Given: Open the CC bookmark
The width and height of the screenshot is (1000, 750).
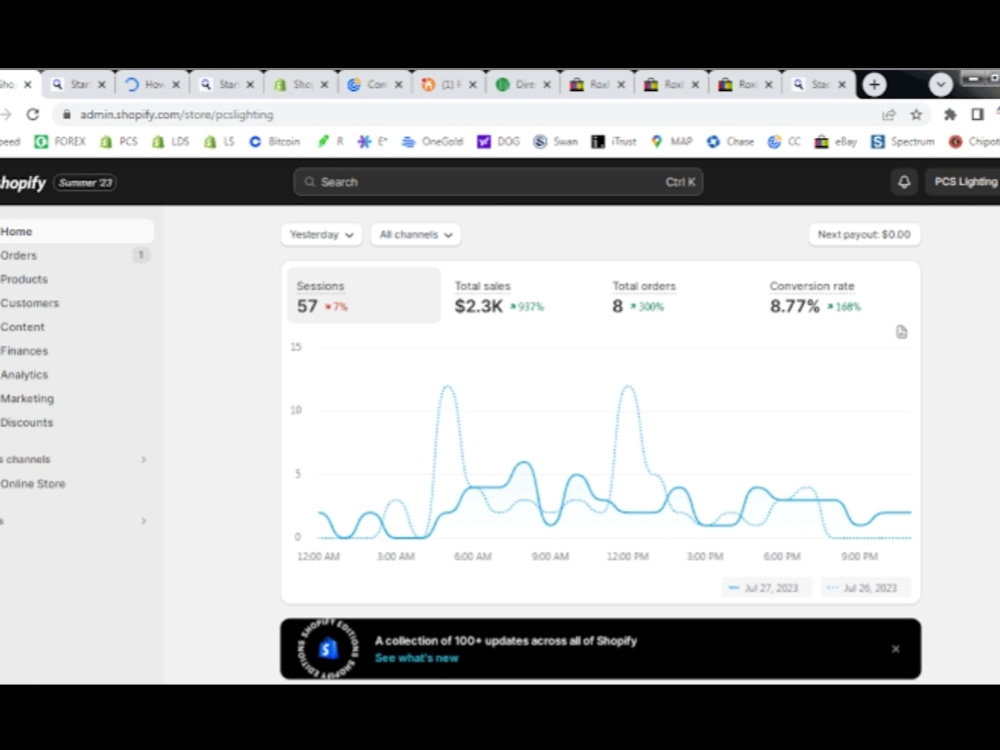Looking at the screenshot, I should (x=784, y=142).
